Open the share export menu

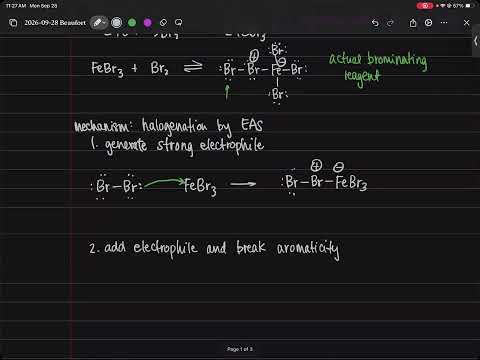[413, 23]
